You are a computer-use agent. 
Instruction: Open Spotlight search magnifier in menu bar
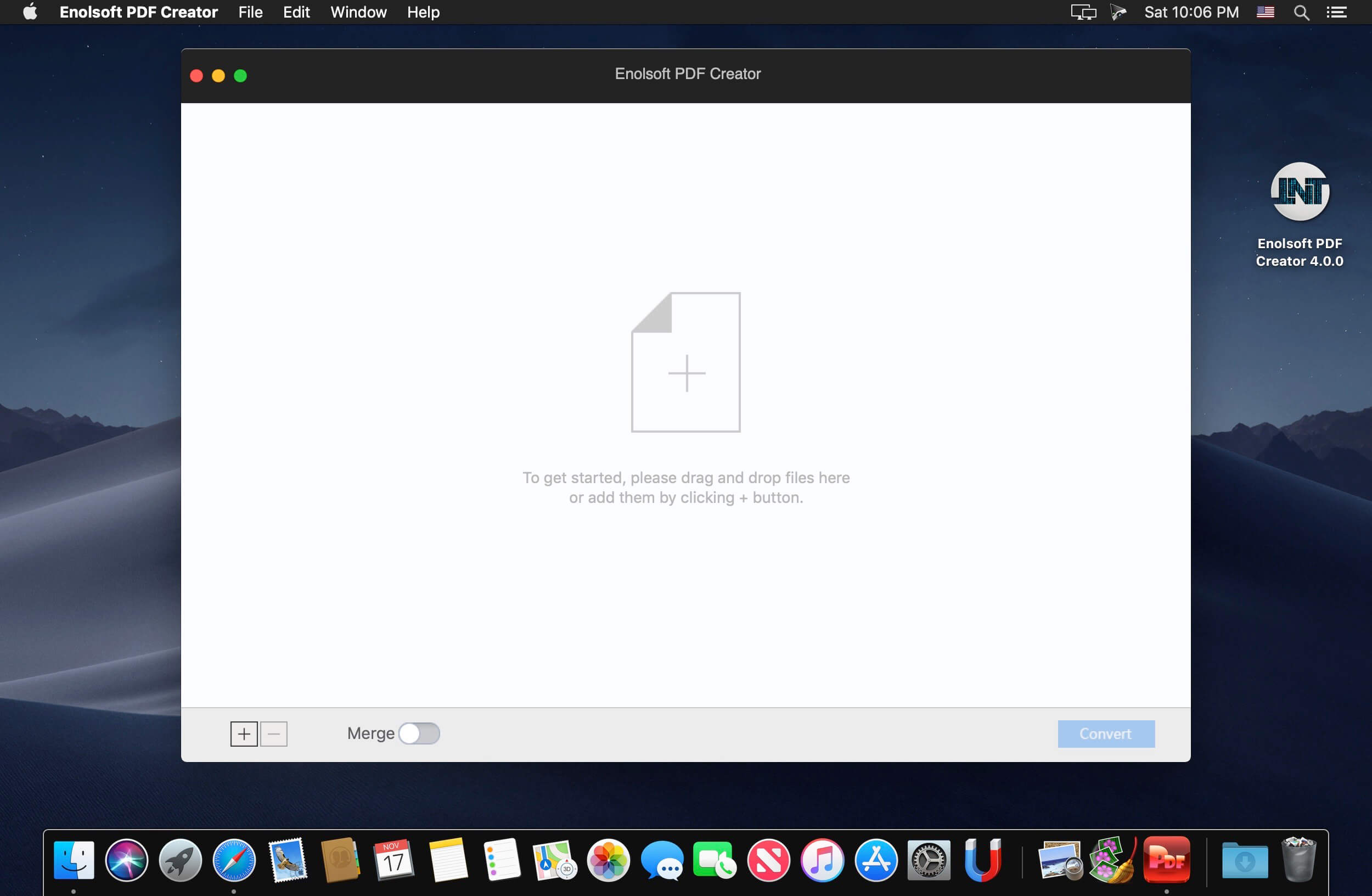point(1301,12)
